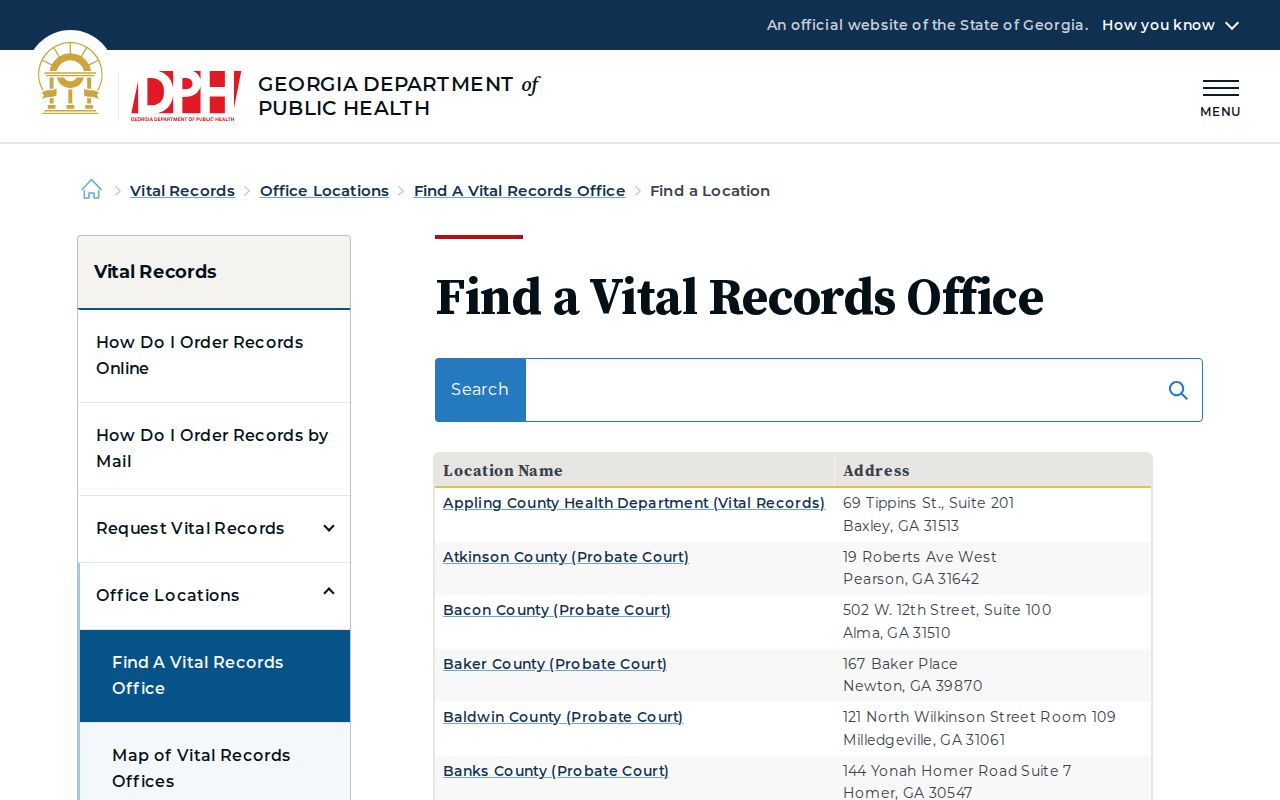Screen dimensions: 1280x800
Task: Select How Do I Order Records Online
Action: coord(214,355)
